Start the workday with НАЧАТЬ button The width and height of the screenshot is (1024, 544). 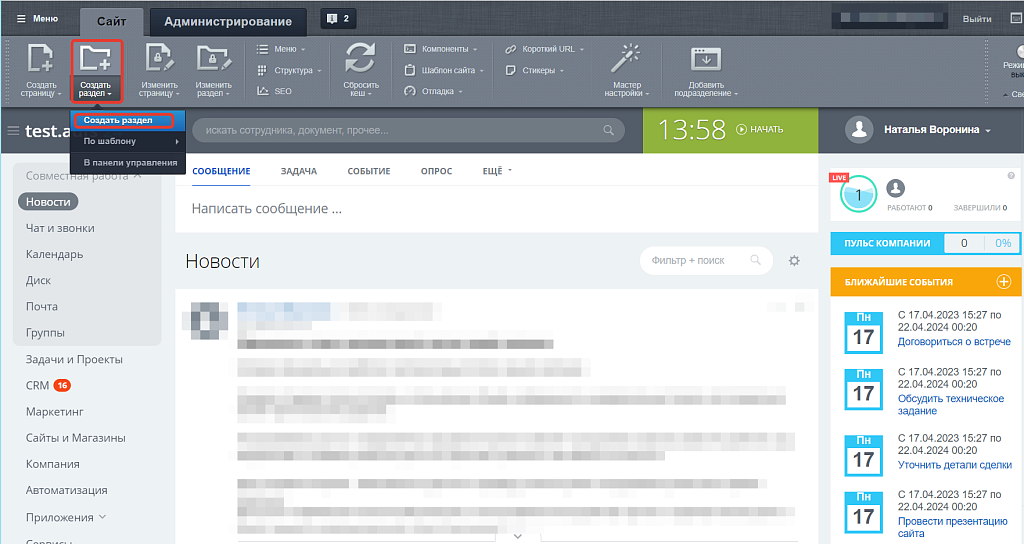coord(760,129)
